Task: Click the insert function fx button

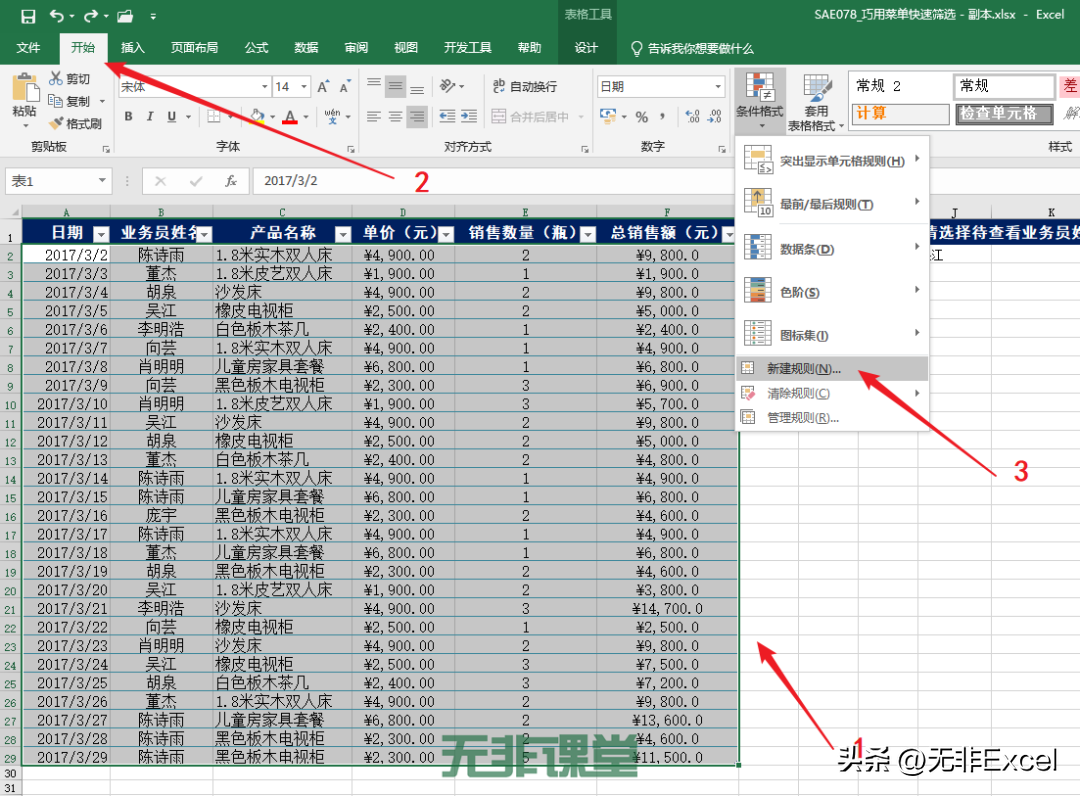Action: click(231, 181)
